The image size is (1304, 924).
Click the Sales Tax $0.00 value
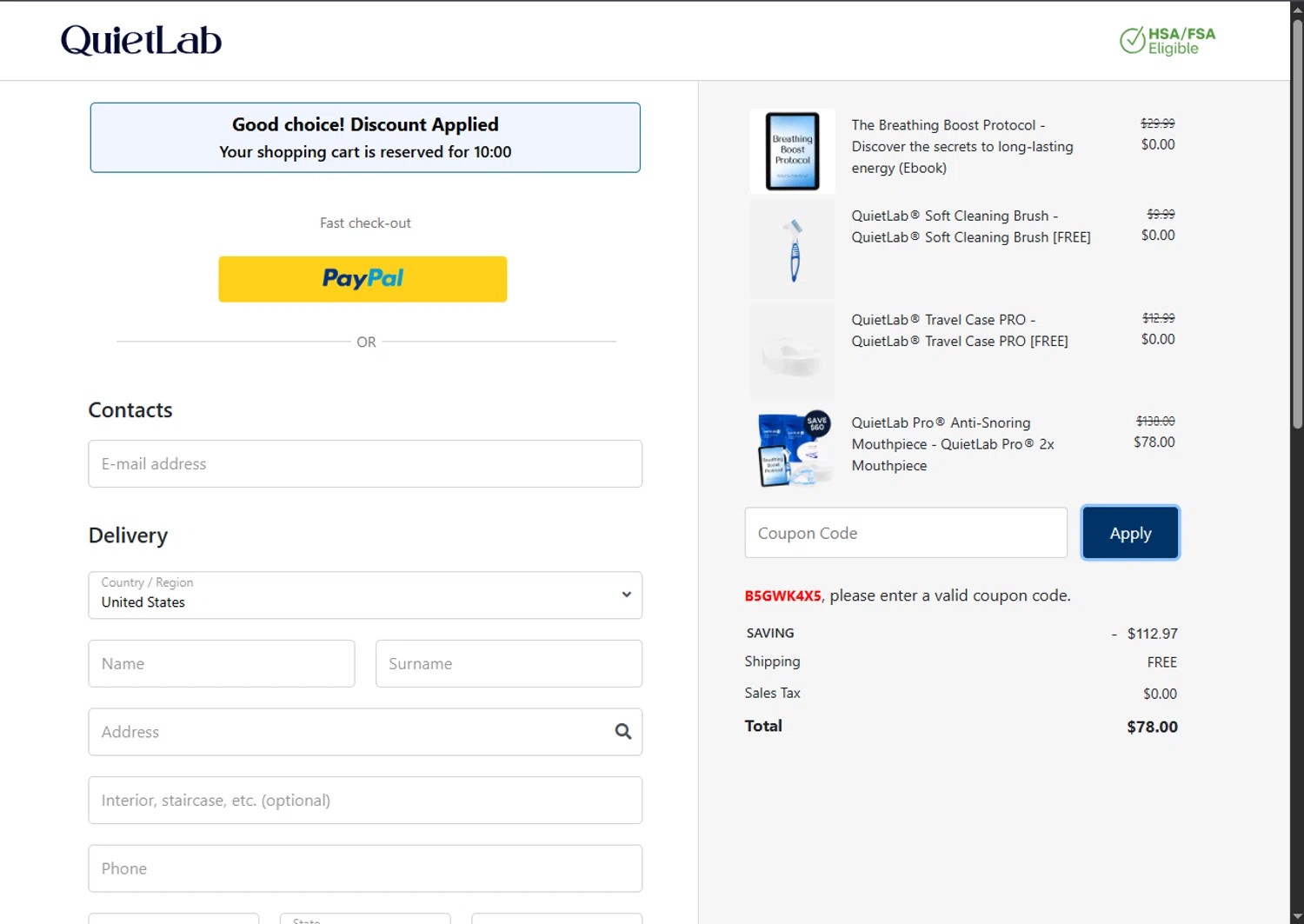(x=1160, y=694)
